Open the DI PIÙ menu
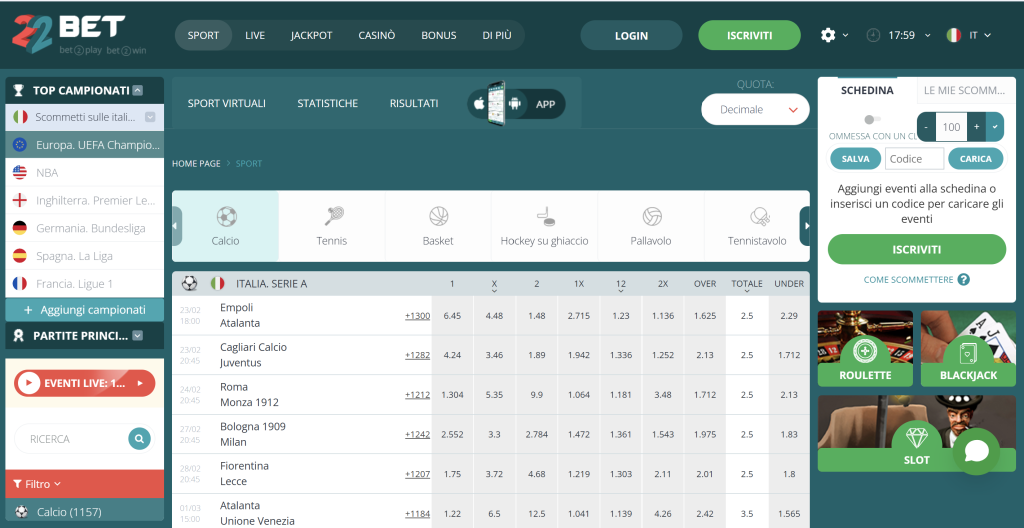Image resolution: width=1024 pixels, height=528 pixels. click(x=497, y=35)
